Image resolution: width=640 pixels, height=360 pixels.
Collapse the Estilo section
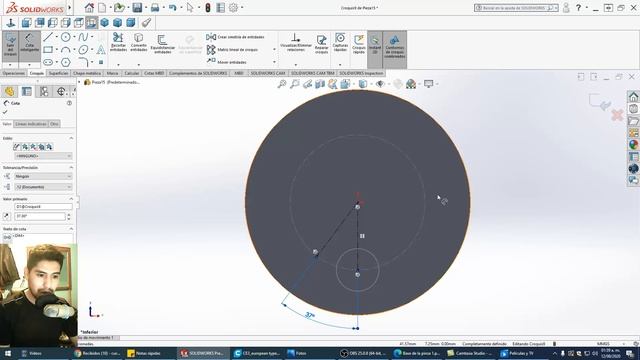click(71, 138)
